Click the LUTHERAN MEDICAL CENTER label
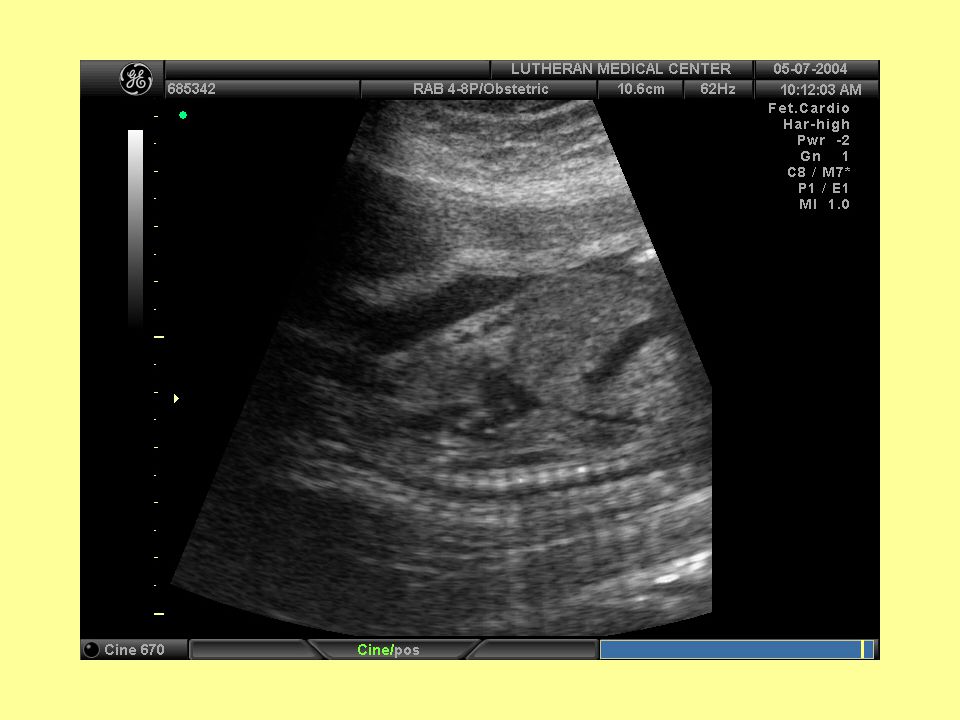960x720 pixels. coord(621,69)
